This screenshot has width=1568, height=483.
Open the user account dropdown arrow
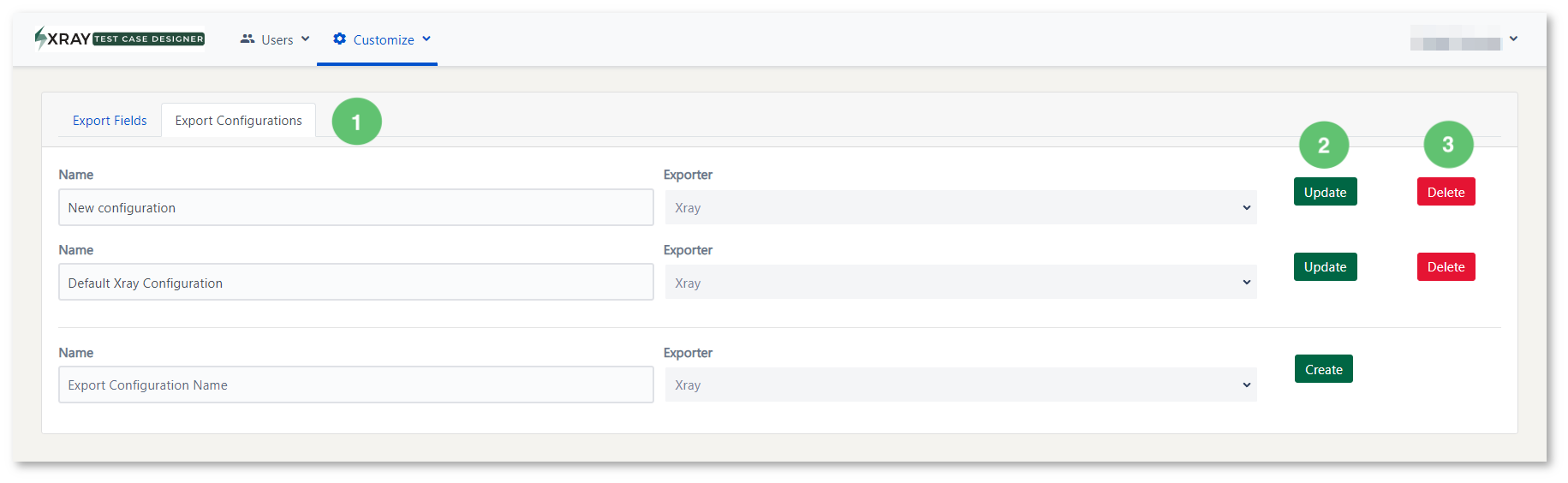pos(1513,39)
